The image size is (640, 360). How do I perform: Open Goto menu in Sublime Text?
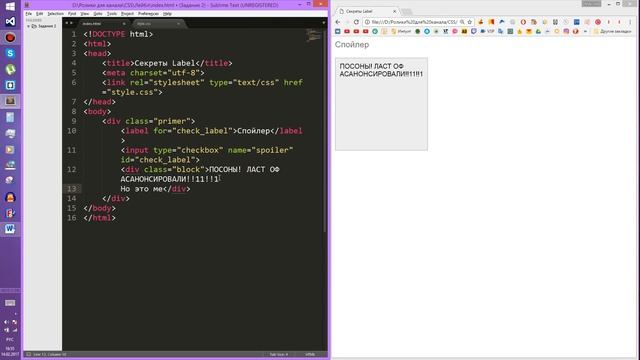[98, 13]
